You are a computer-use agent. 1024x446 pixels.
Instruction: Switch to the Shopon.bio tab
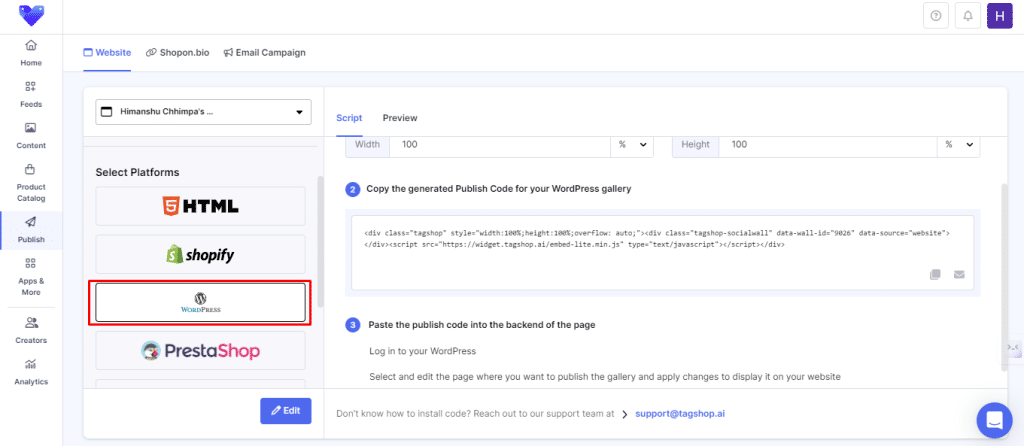click(x=179, y=52)
